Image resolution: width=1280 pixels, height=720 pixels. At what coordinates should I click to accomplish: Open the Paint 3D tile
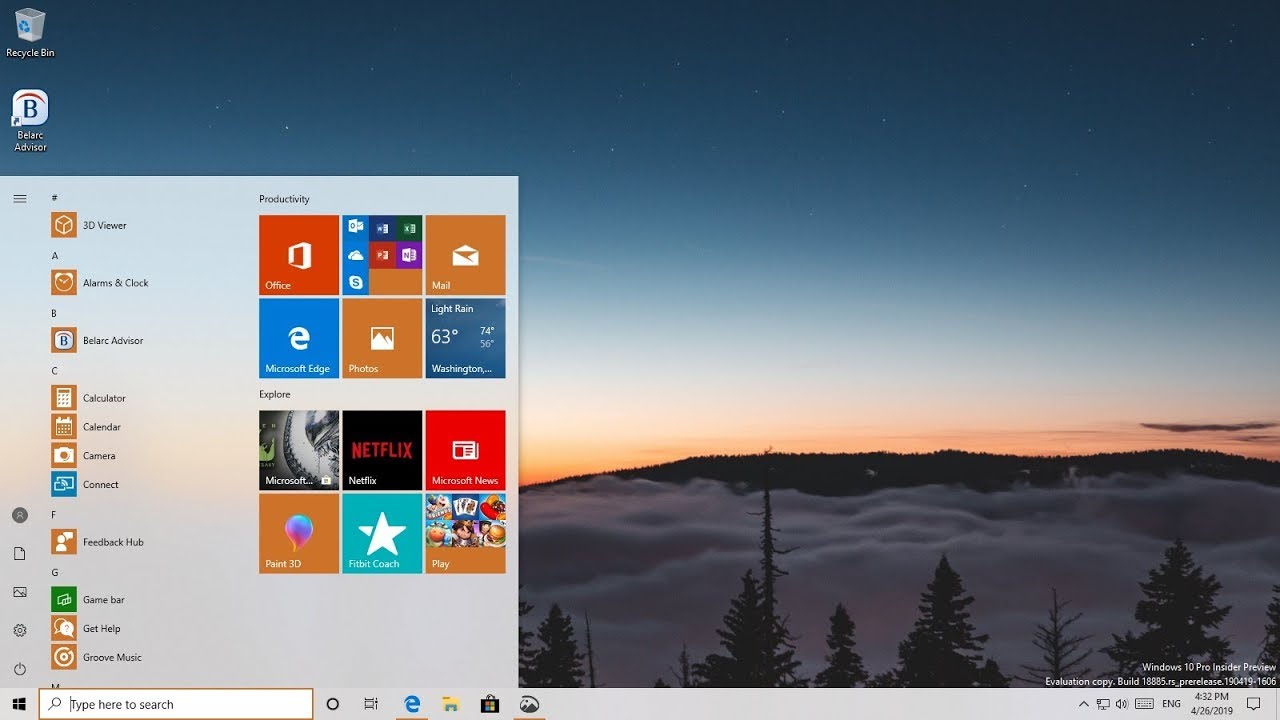[x=299, y=533]
